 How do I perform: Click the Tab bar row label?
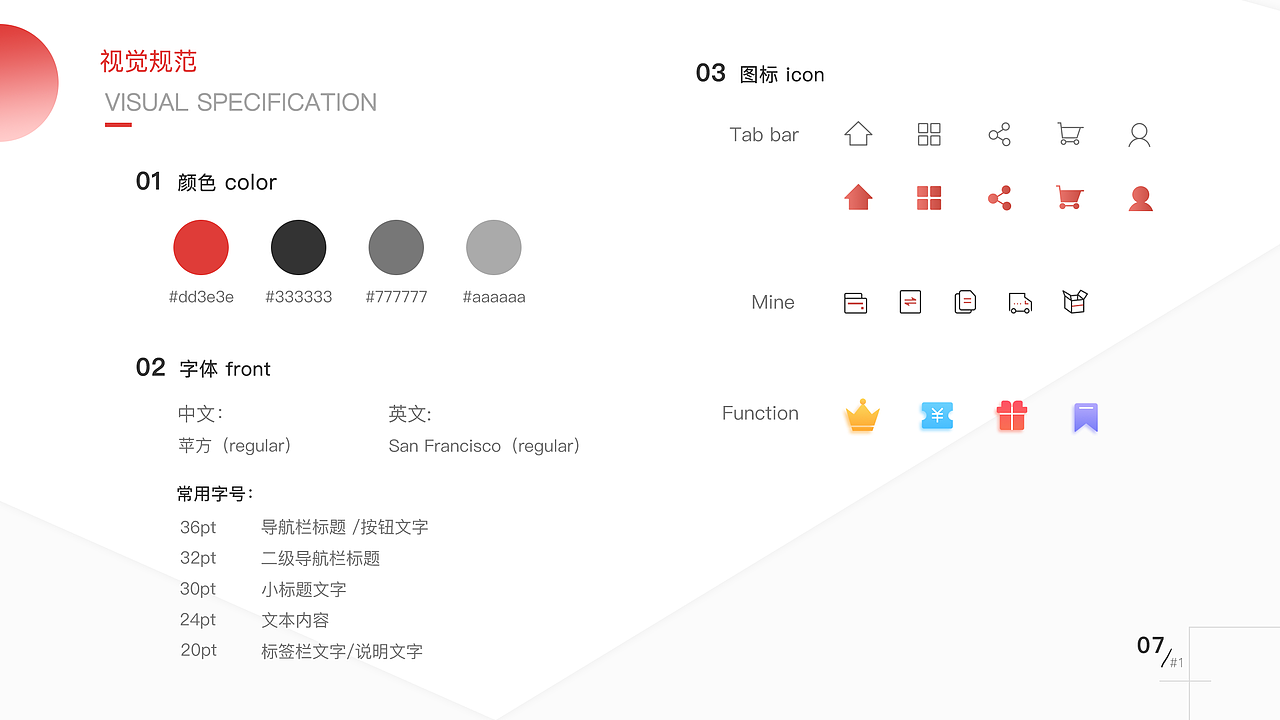click(x=764, y=135)
